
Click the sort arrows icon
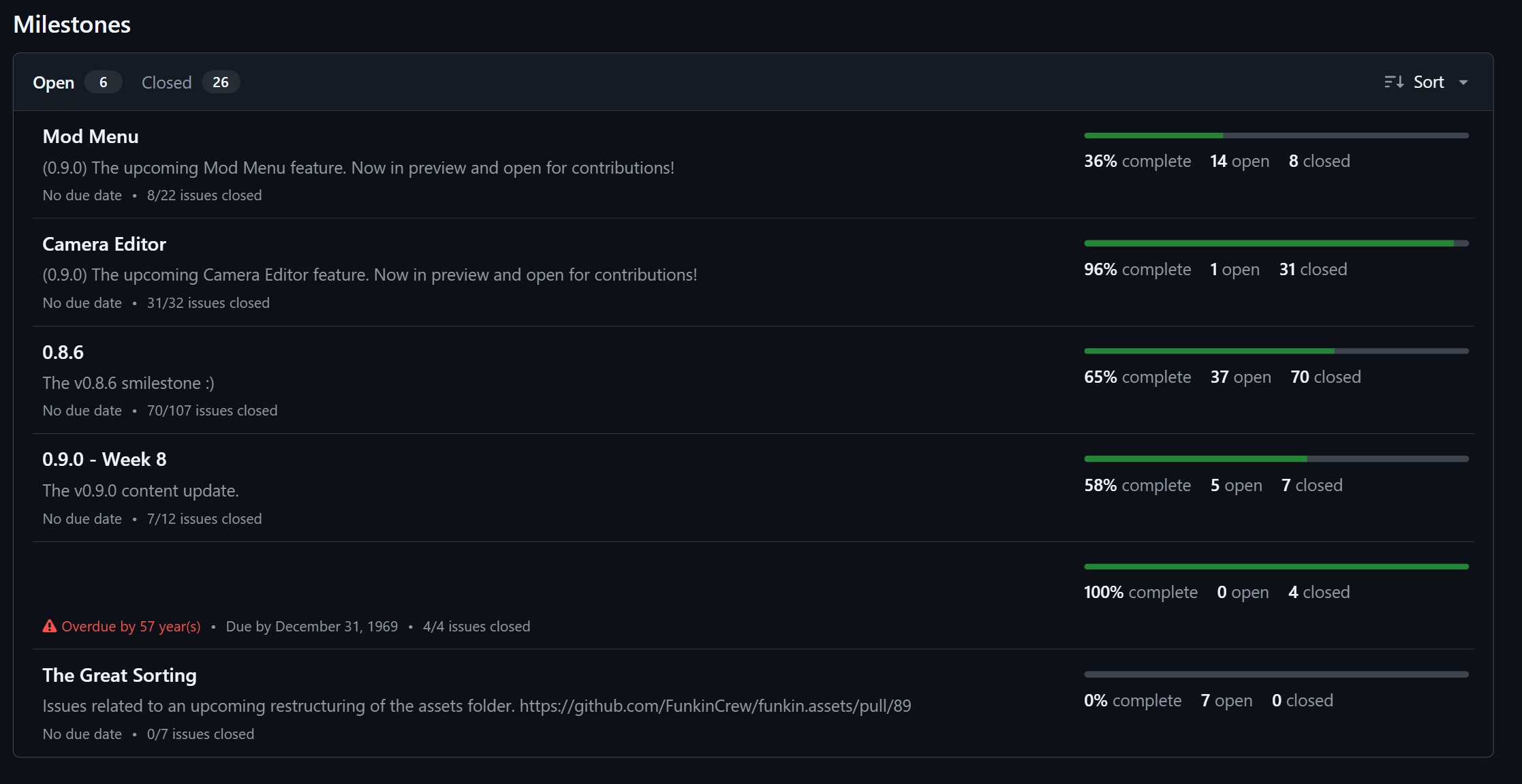[x=1394, y=82]
